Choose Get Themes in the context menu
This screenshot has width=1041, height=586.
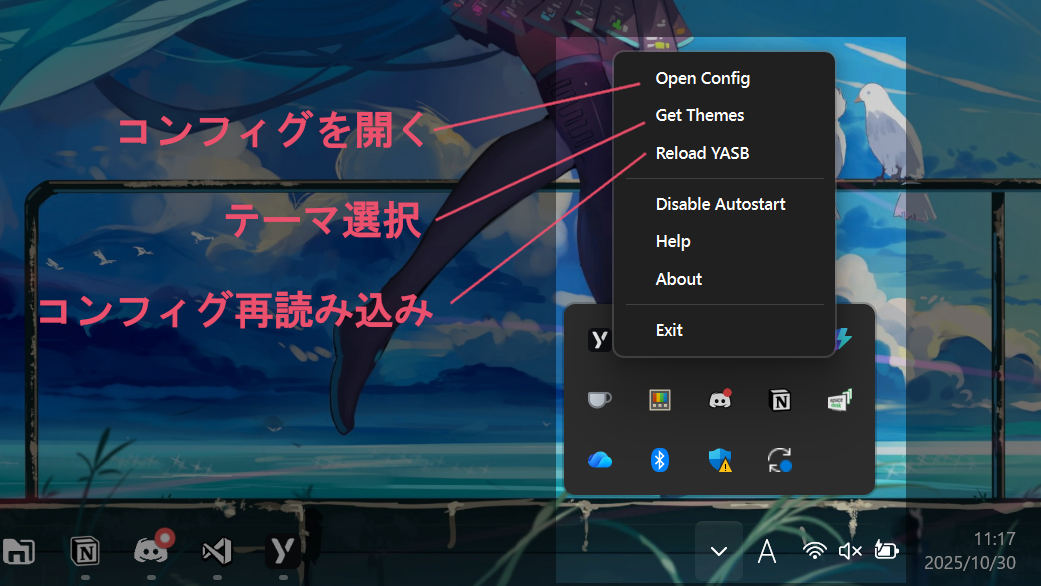[x=699, y=115]
